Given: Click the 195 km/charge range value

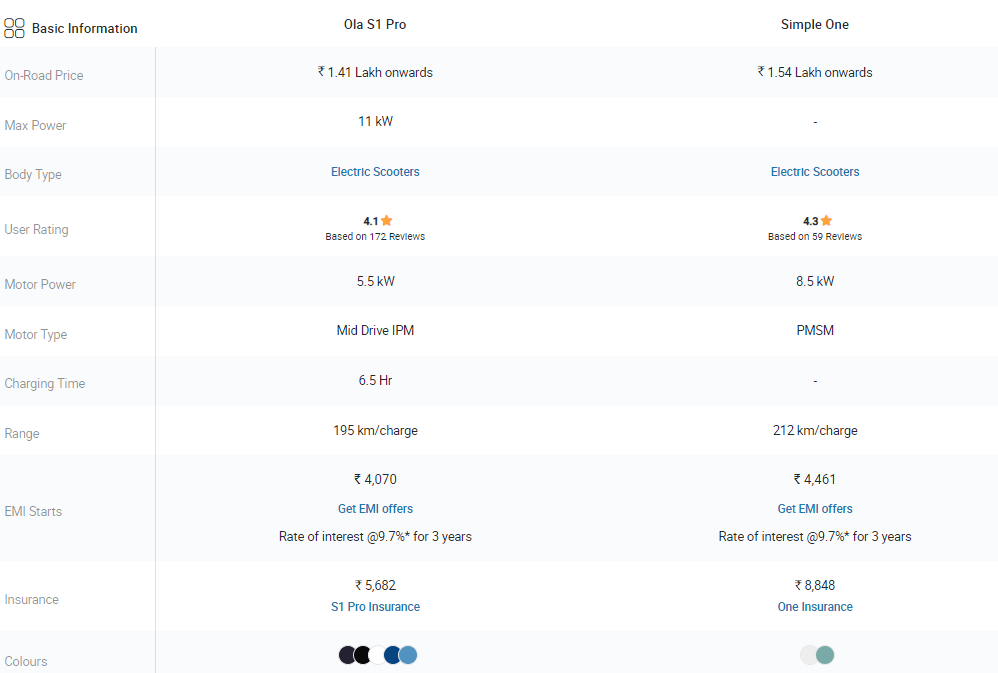Looking at the screenshot, I should 375,430.
